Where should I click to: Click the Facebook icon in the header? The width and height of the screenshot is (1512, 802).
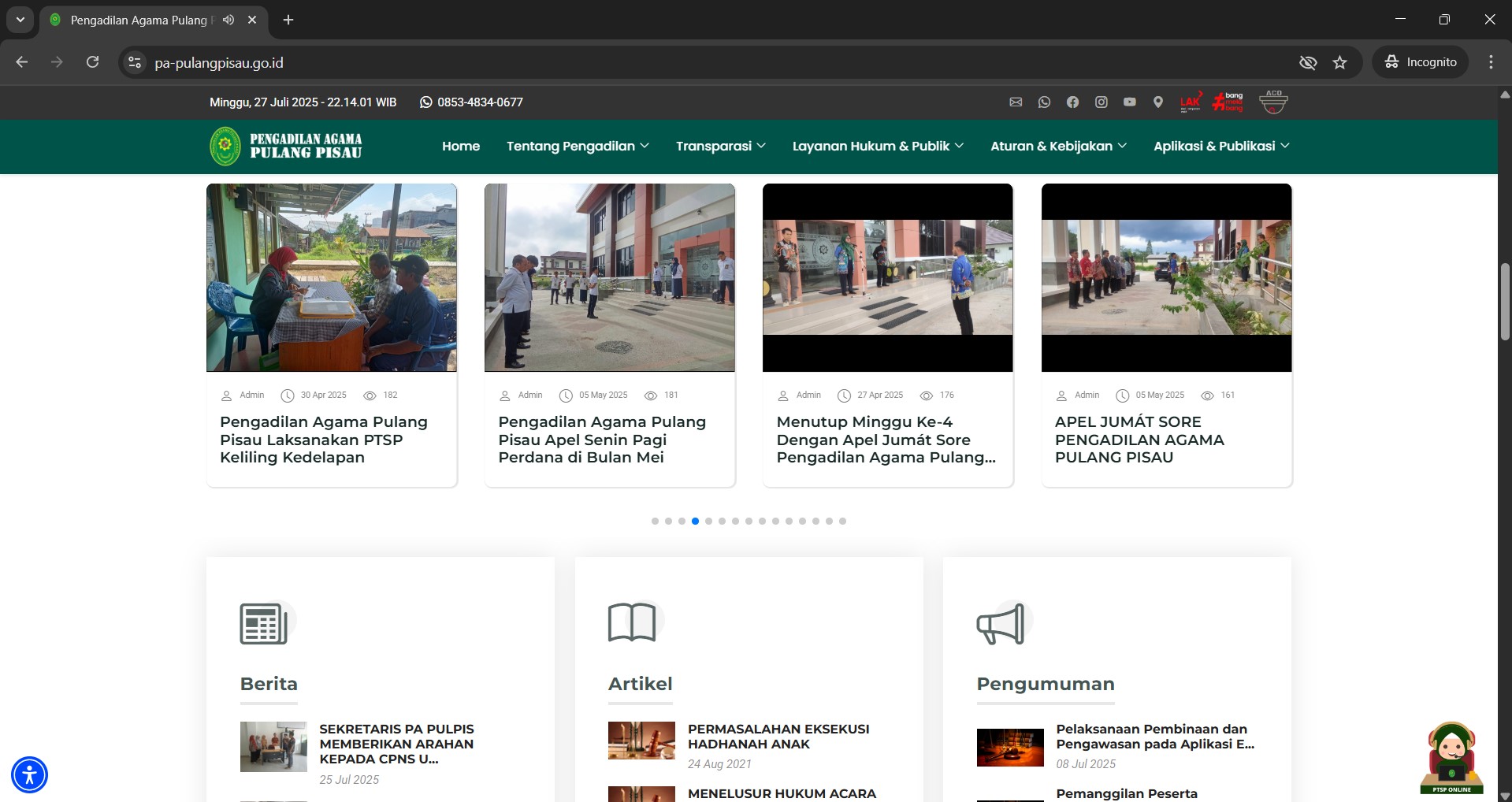click(x=1072, y=102)
